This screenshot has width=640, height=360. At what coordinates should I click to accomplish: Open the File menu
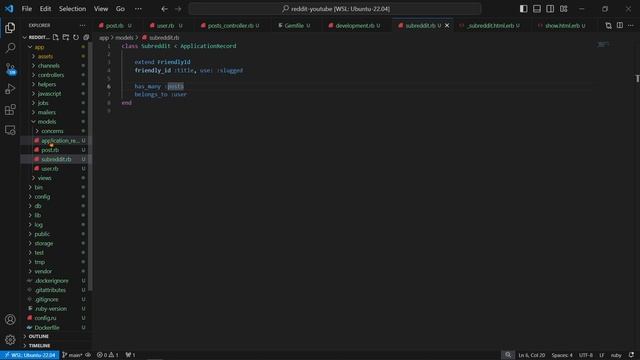pyautogui.click(x=27, y=9)
